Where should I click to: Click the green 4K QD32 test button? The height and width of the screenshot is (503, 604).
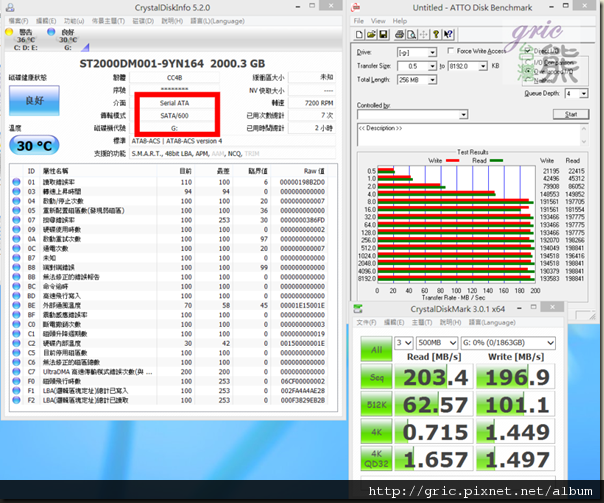376,459
